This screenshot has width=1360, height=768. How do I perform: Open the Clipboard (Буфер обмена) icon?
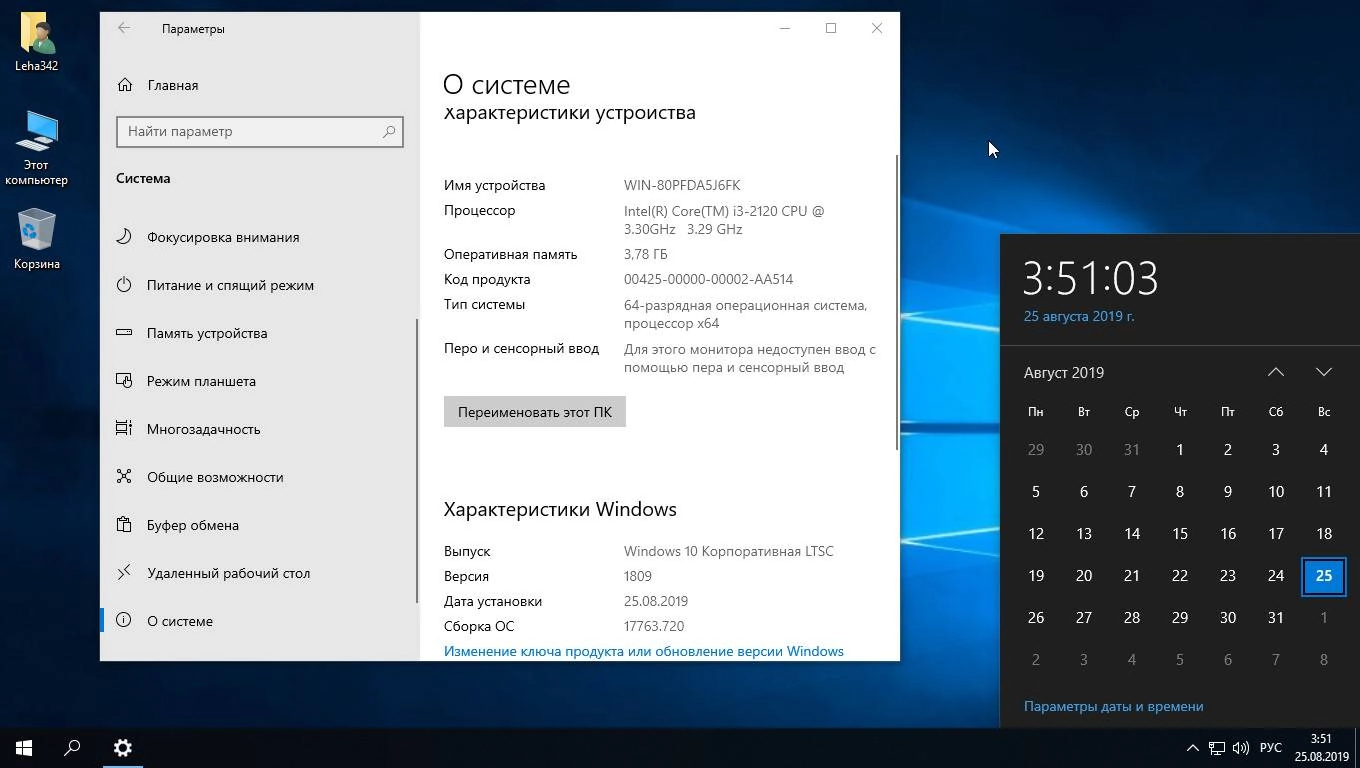coord(124,525)
